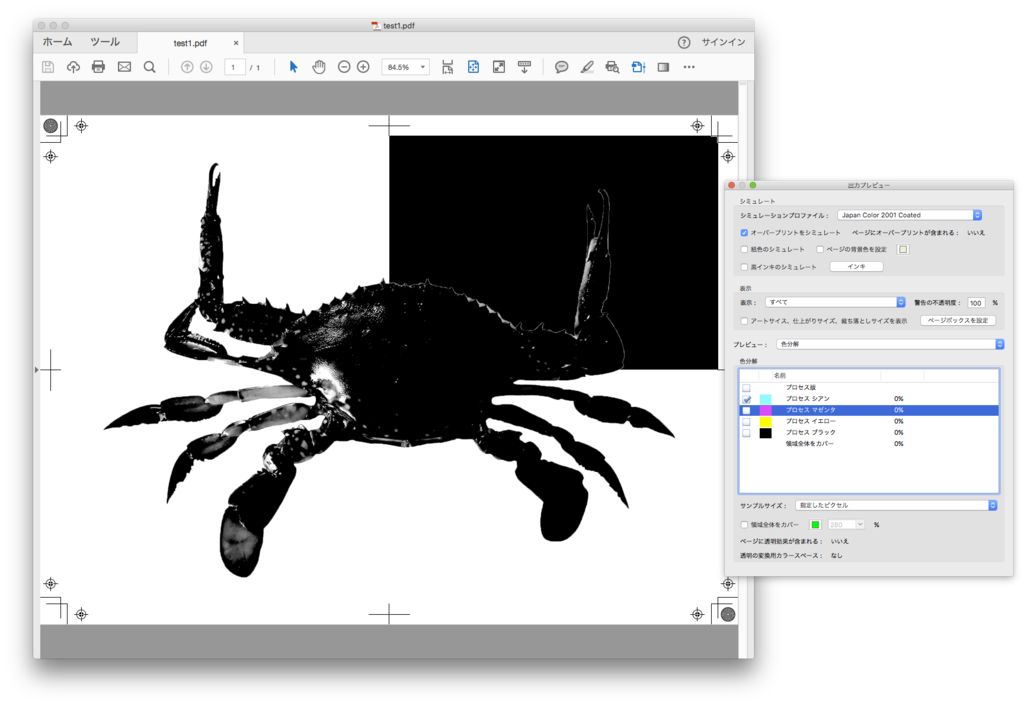Enable the 領域全体をカバー checkbox at panel bottom

[x=744, y=524]
